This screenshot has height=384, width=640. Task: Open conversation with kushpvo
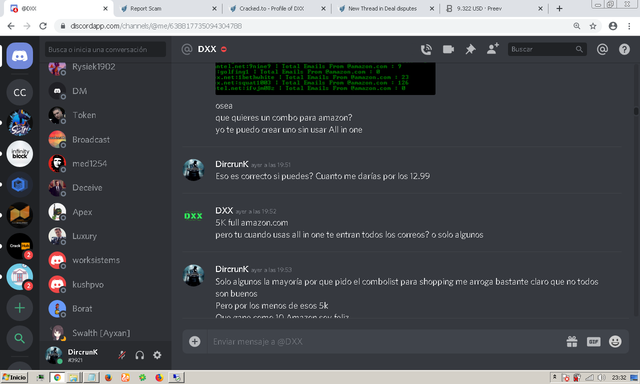[x=105, y=284]
